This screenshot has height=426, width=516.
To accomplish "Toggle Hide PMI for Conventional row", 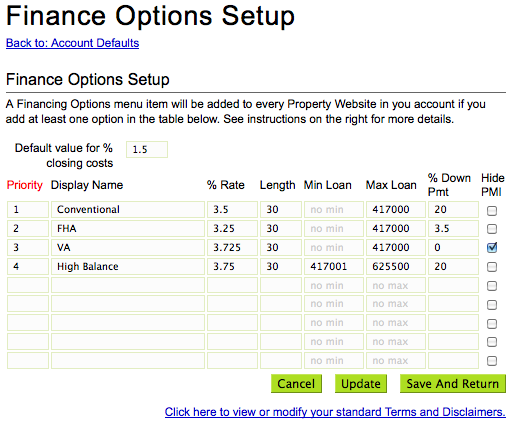I will (492, 211).
